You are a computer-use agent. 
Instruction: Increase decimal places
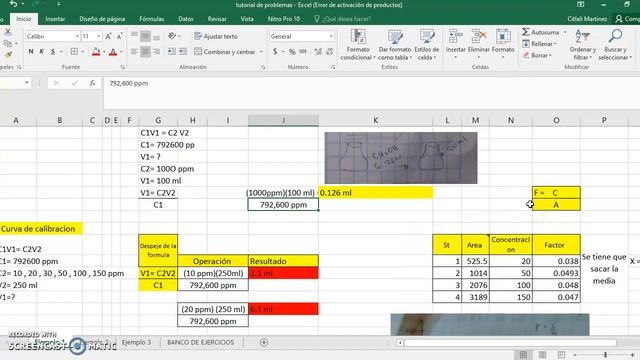(318, 52)
